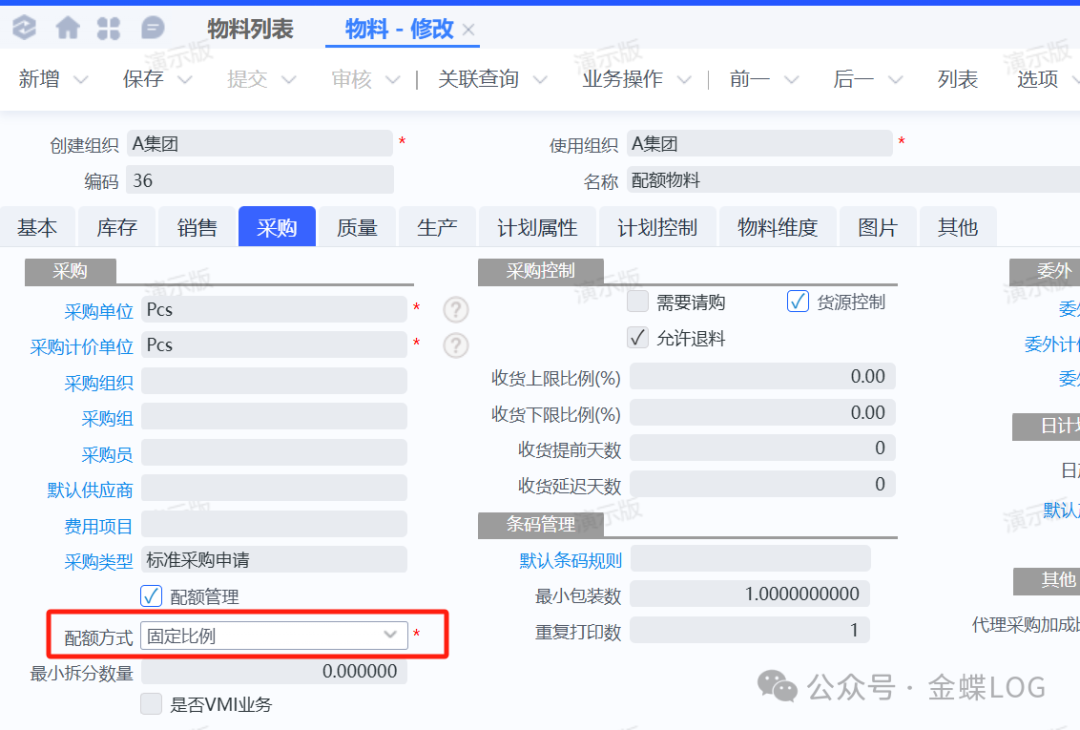Viewport: 1080px width, 730px height.
Task: Click the 默认供应商 field link
Action: 90,490
